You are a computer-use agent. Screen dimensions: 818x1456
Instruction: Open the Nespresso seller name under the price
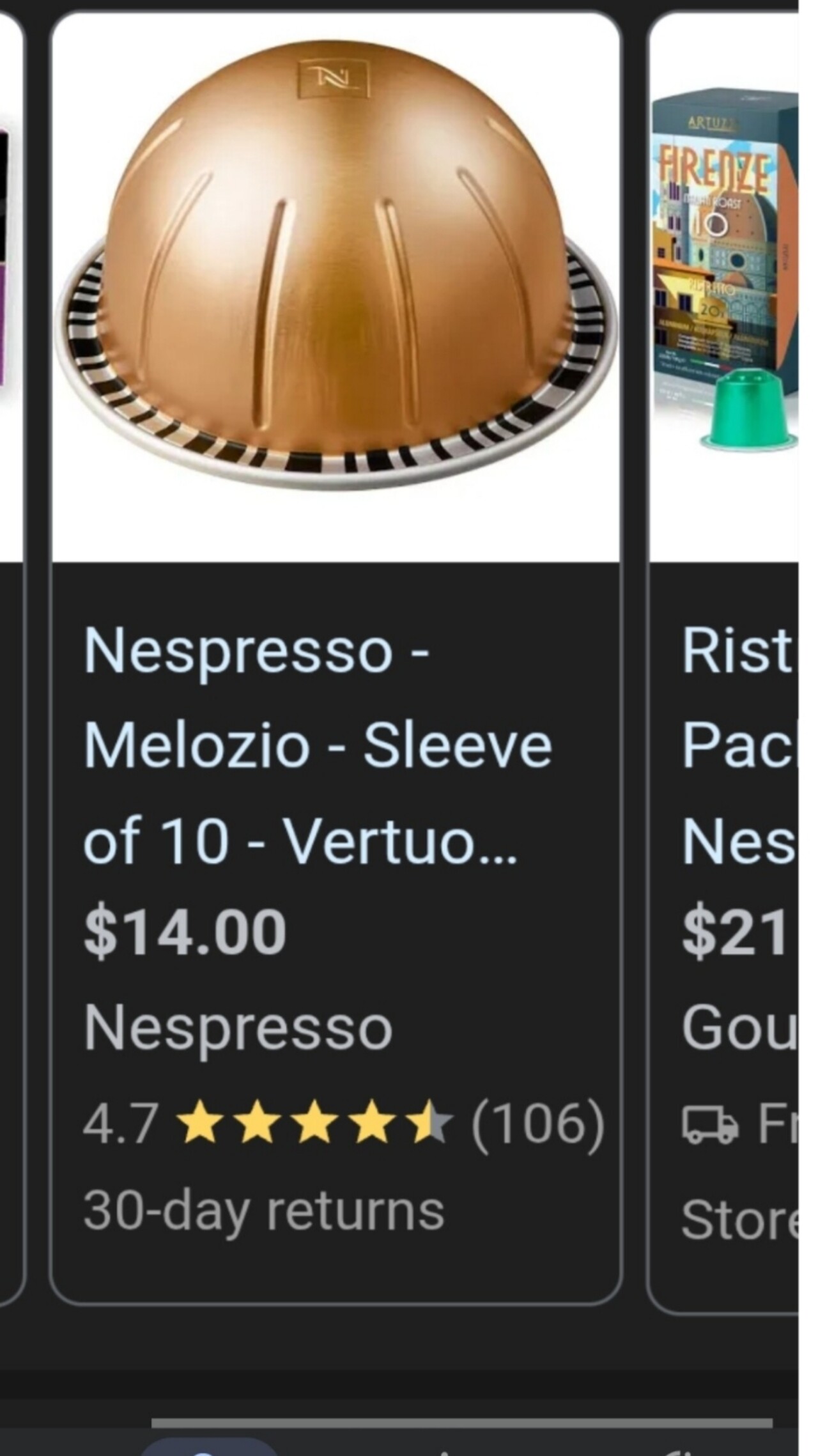coord(238,1028)
